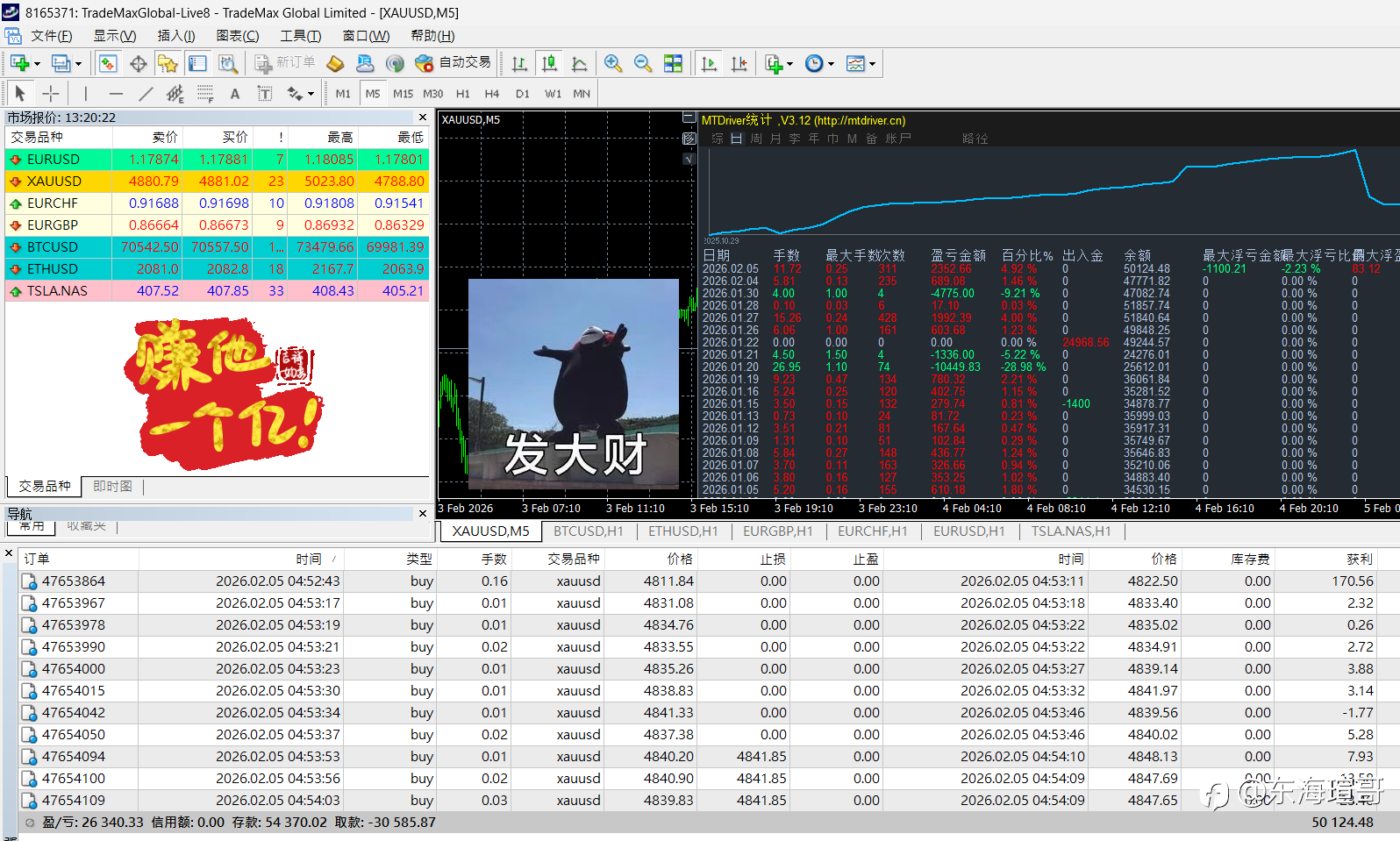Open the Strategy Tester magnifier icon
The image size is (1400, 841).
point(228,63)
